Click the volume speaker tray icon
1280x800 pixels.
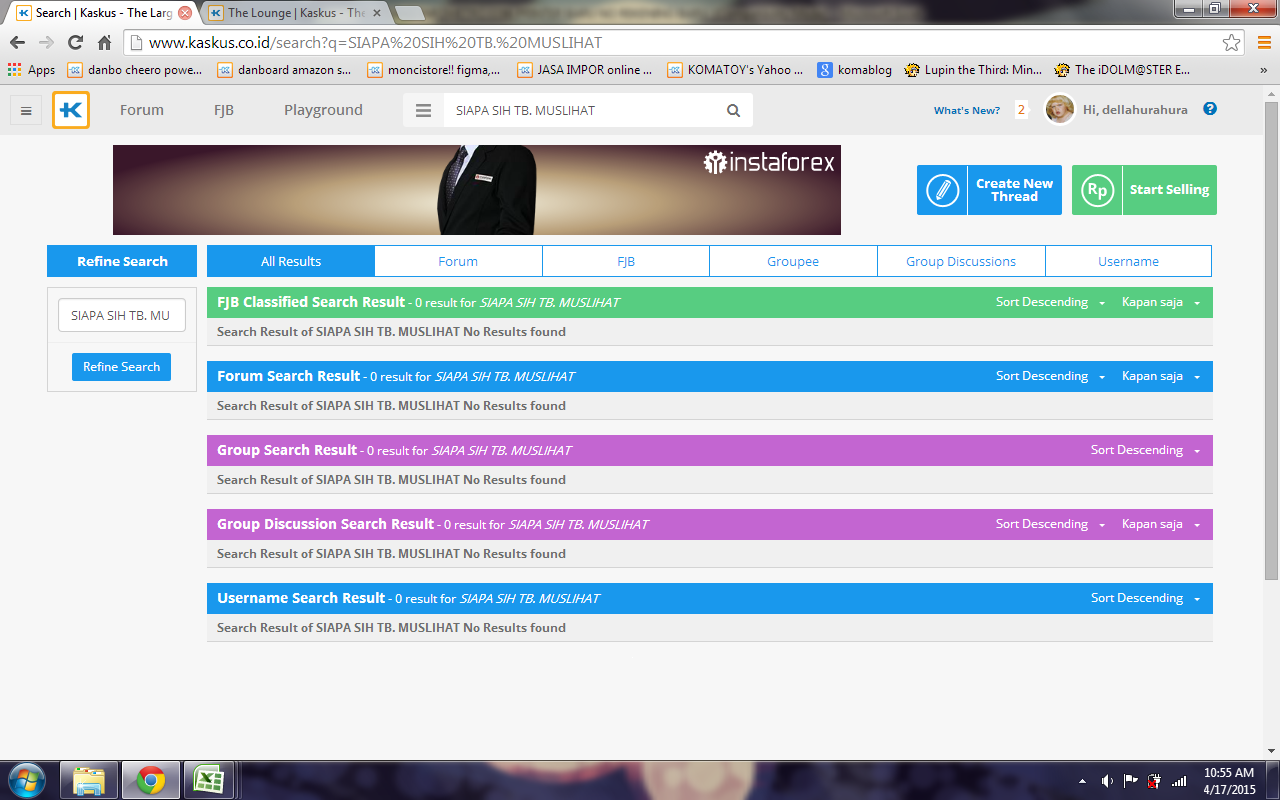coord(1107,781)
